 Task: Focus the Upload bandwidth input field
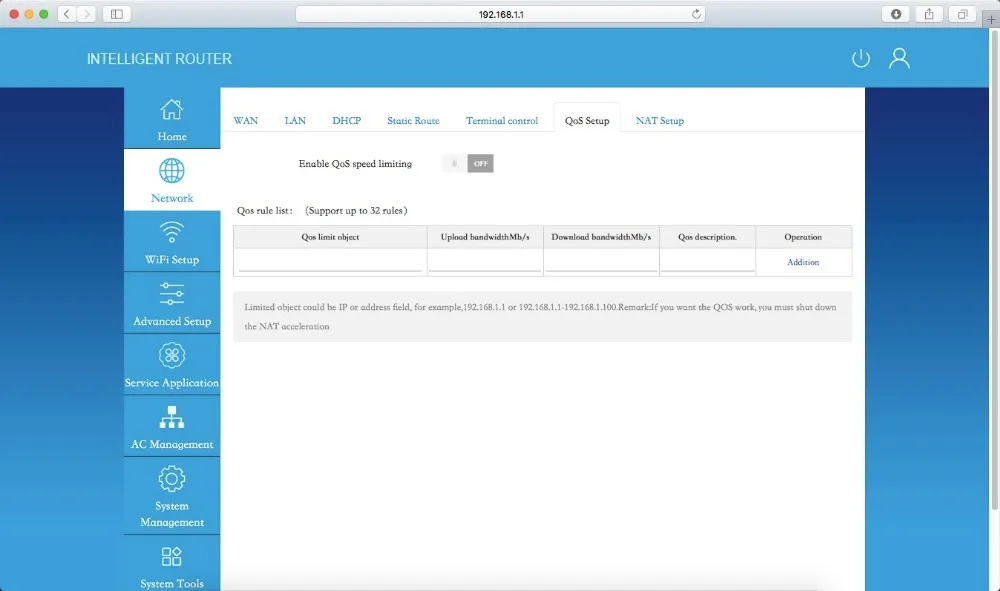click(x=485, y=262)
